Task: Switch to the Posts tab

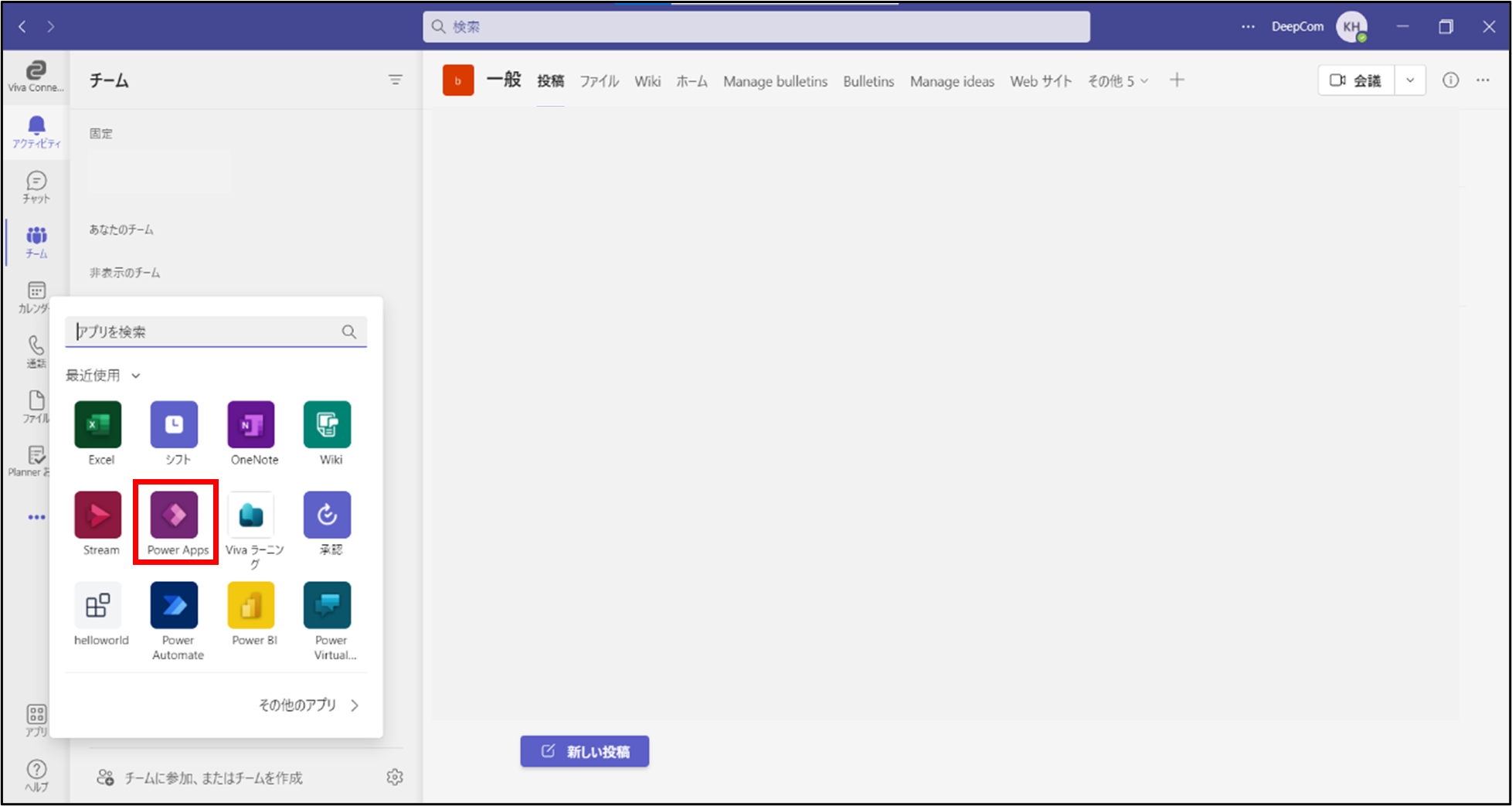Action: pos(550,81)
